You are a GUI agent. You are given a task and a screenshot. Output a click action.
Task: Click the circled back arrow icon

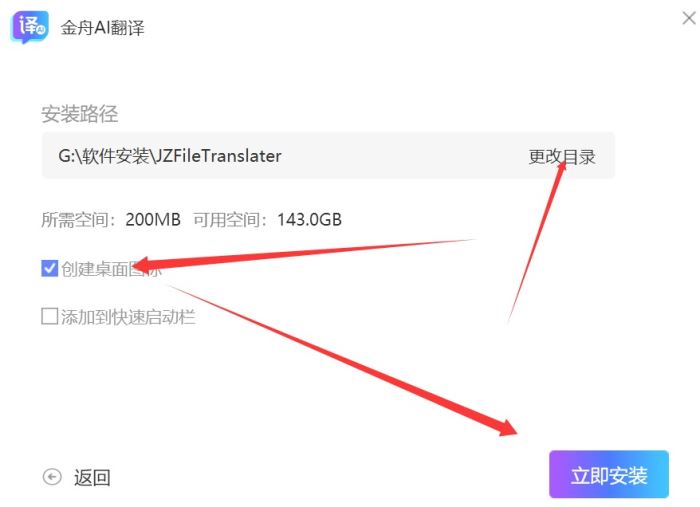click(x=52, y=477)
